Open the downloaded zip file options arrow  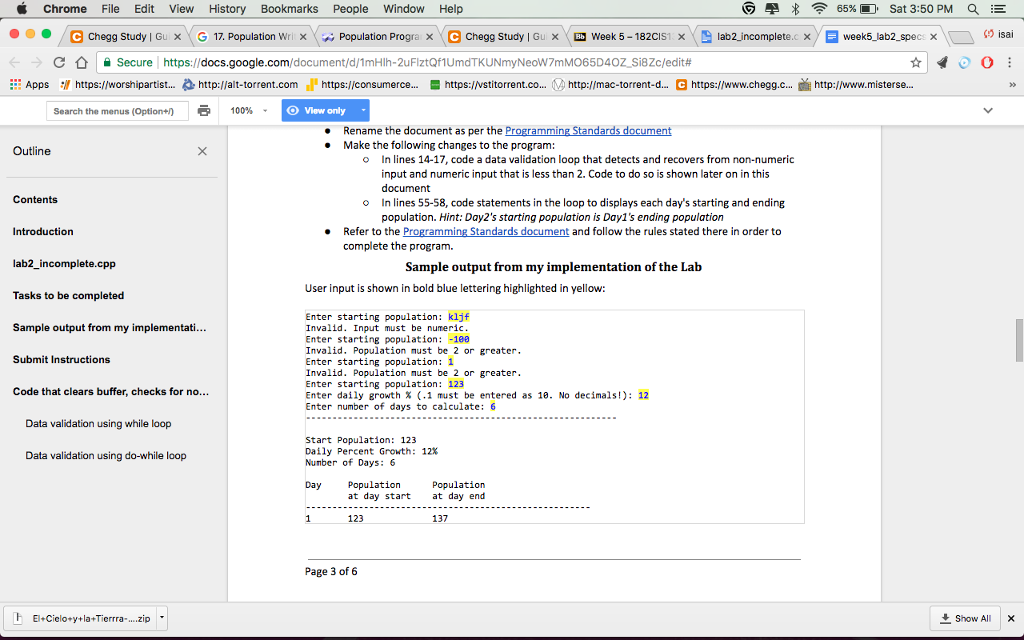163,617
